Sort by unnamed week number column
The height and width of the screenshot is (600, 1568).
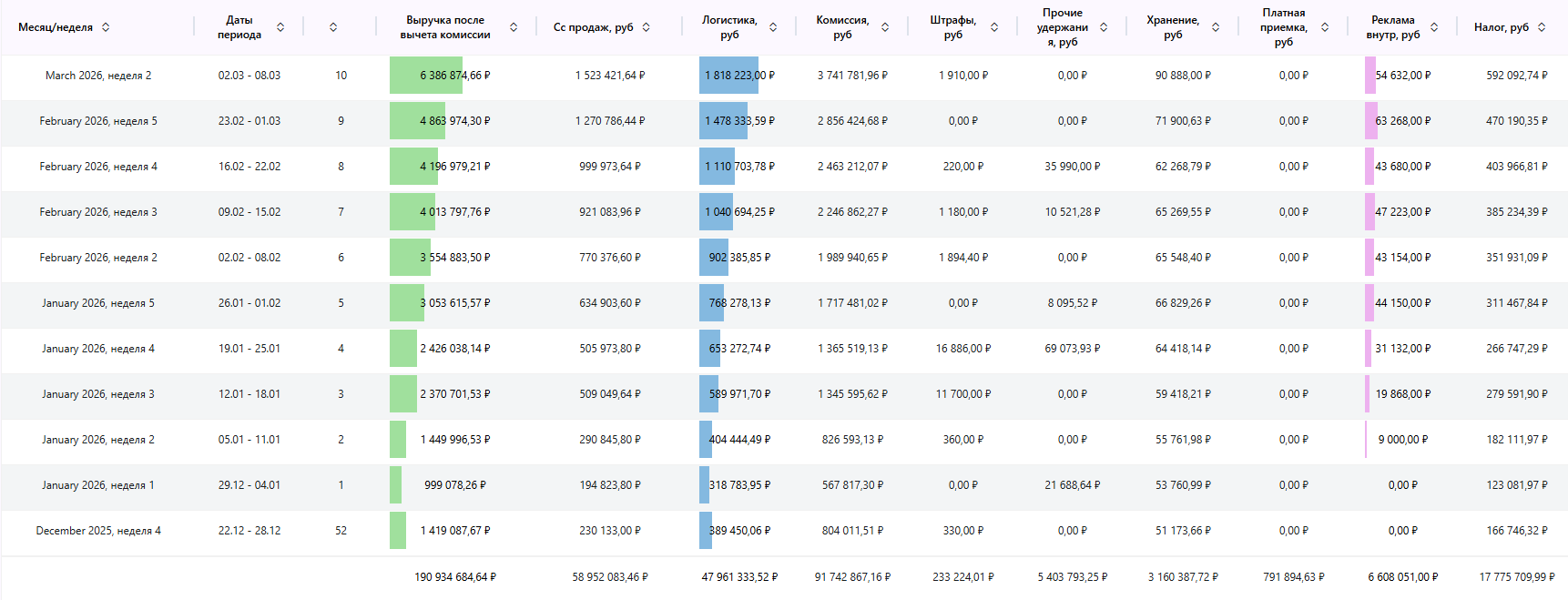[x=333, y=27]
